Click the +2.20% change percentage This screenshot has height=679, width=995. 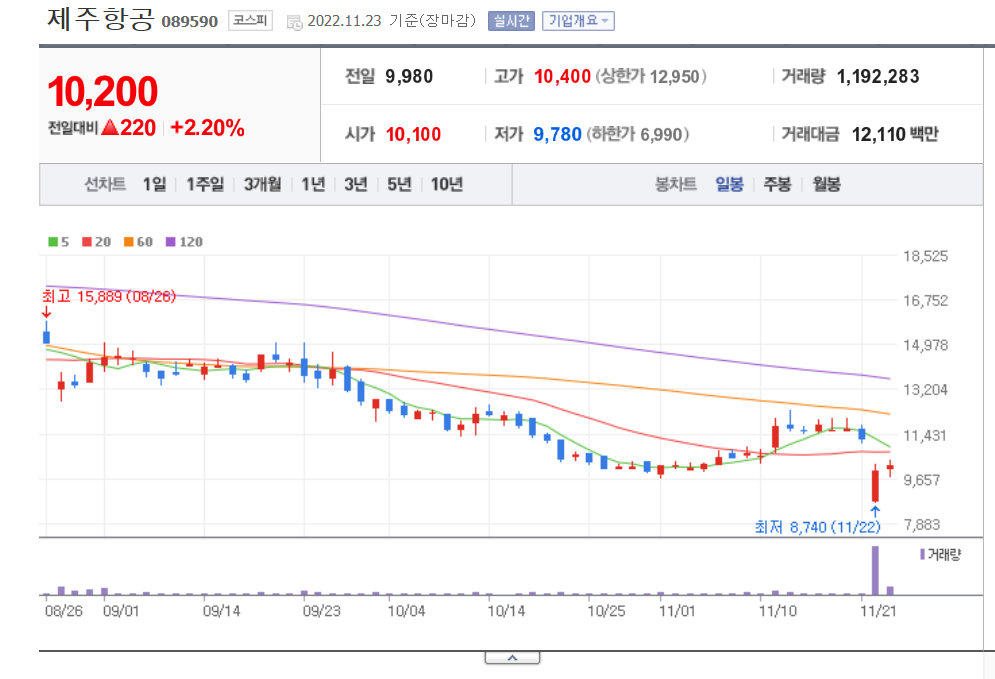[x=208, y=128]
